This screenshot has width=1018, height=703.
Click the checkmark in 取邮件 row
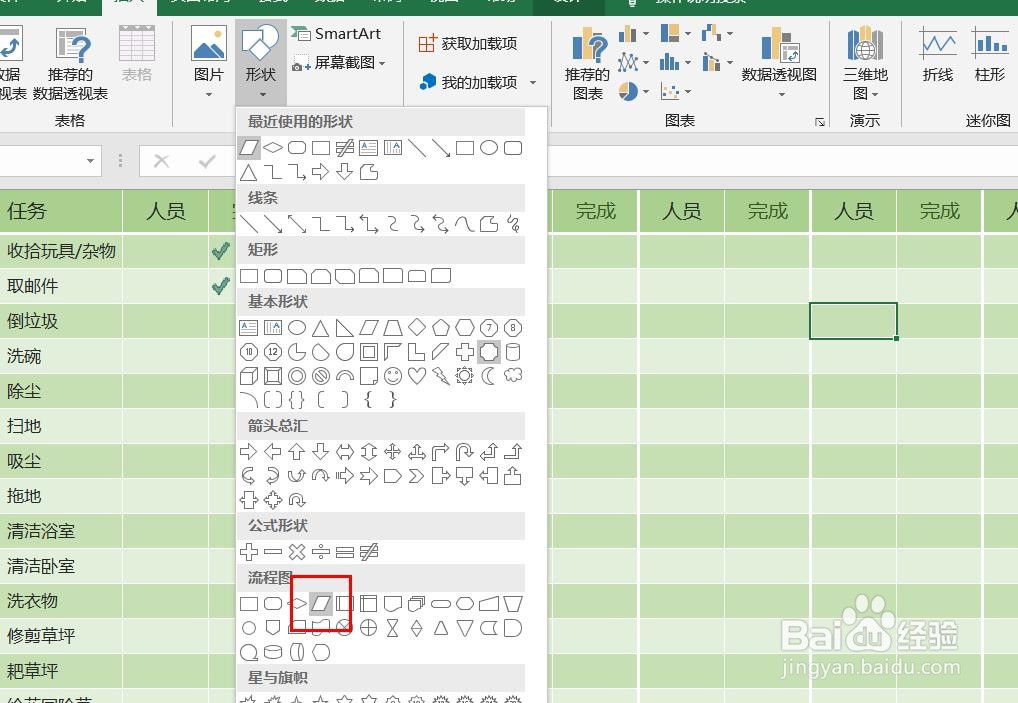click(221, 286)
